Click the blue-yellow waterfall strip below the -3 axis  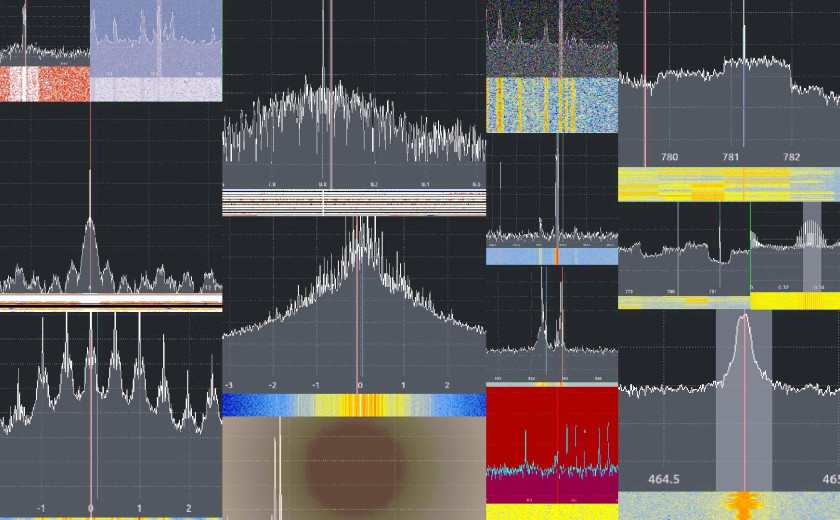[353, 405]
